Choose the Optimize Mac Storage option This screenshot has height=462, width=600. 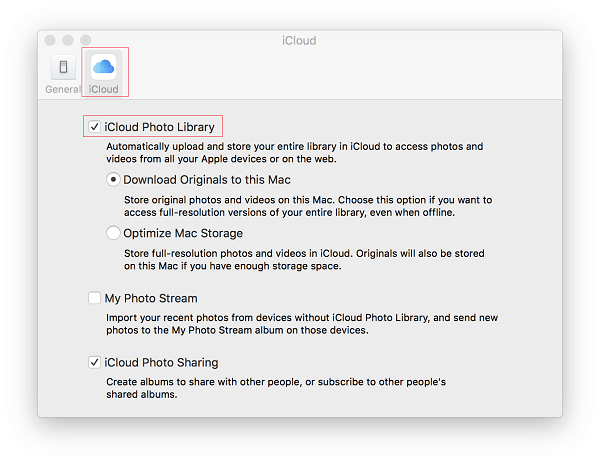coord(113,233)
